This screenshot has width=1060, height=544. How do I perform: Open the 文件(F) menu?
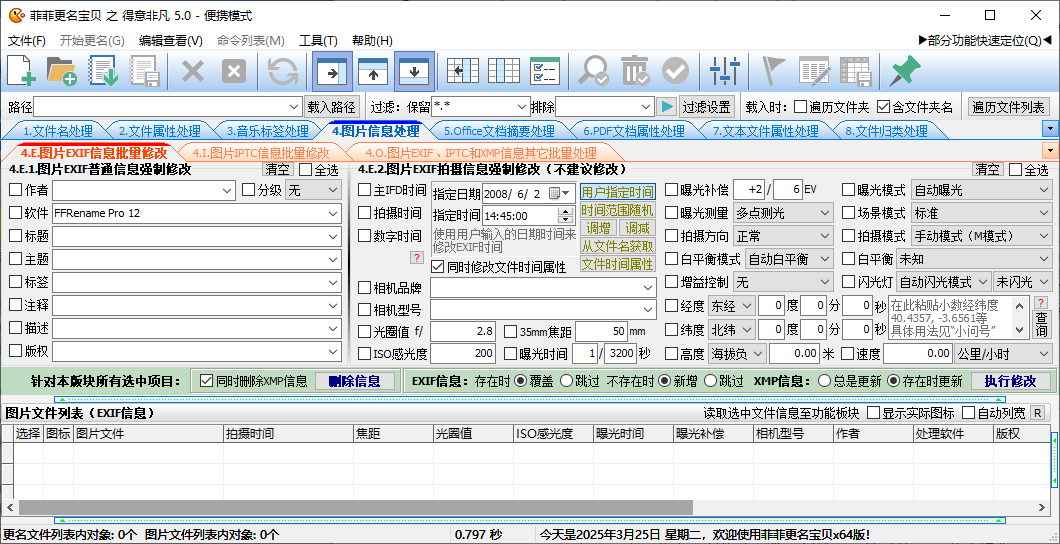(x=27, y=41)
